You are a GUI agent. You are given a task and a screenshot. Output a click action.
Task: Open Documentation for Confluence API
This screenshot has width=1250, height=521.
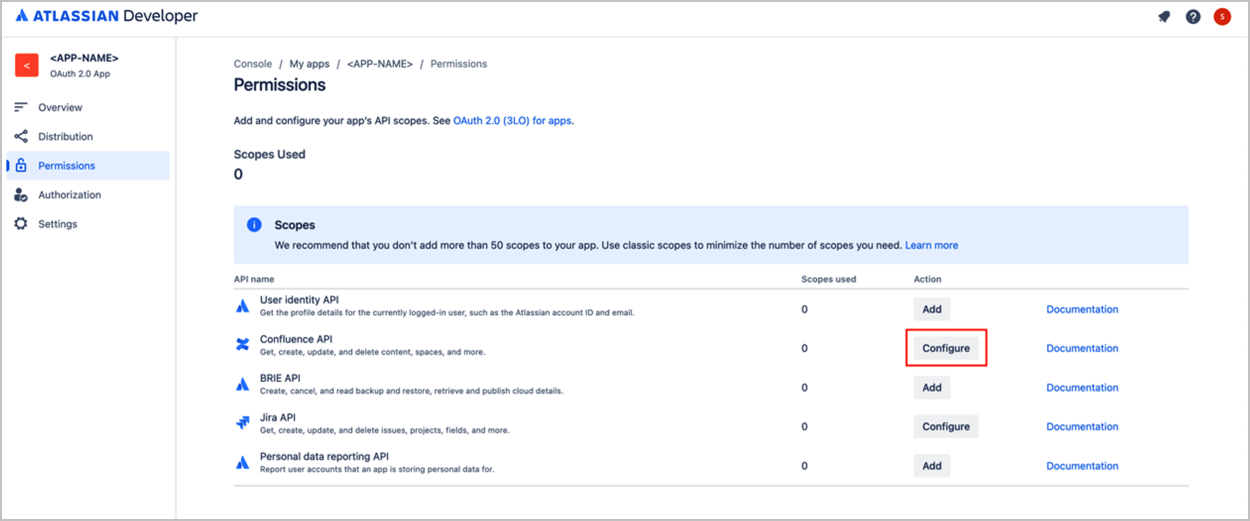pos(1082,348)
